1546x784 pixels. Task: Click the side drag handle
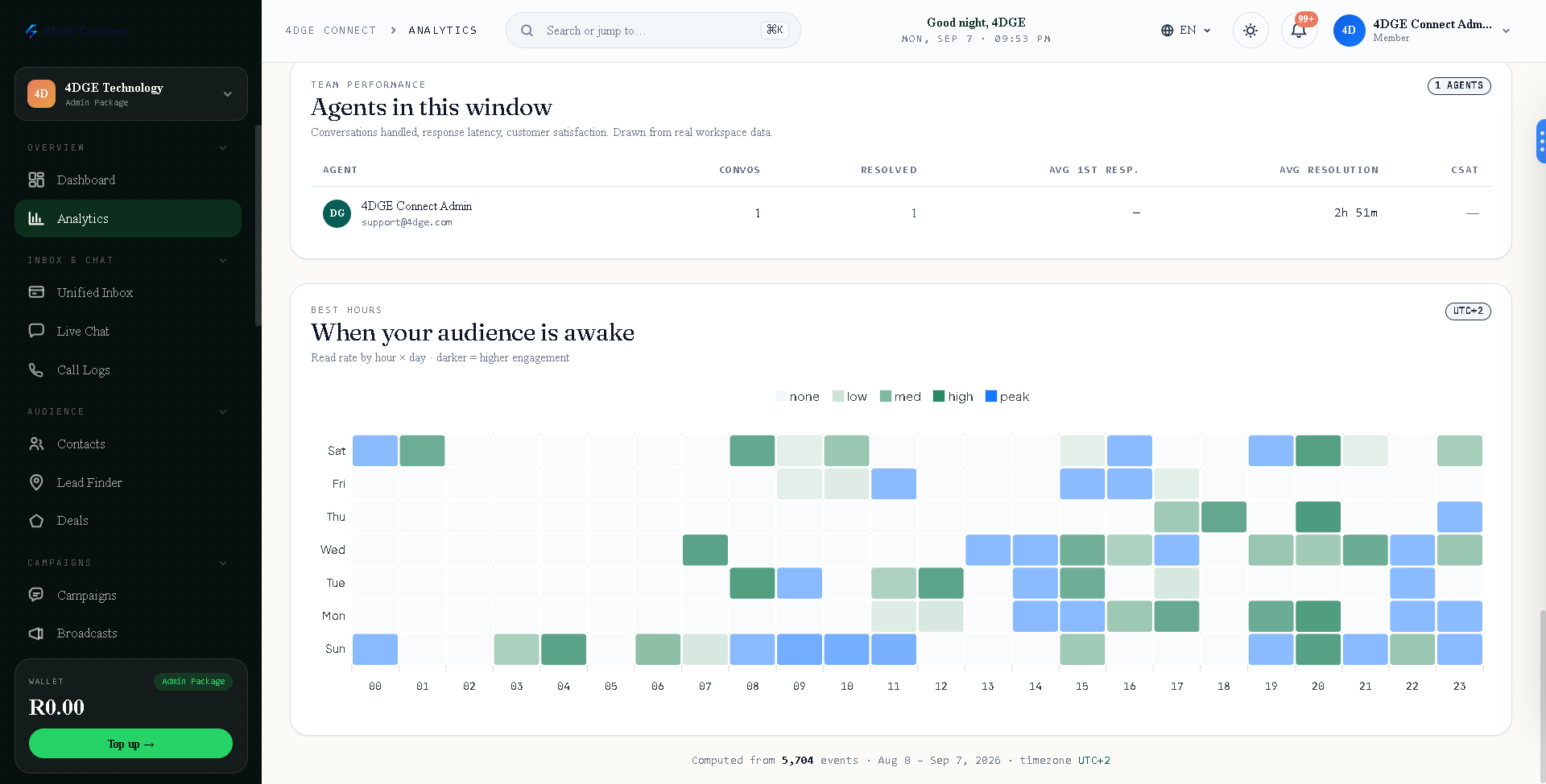[x=1541, y=142]
